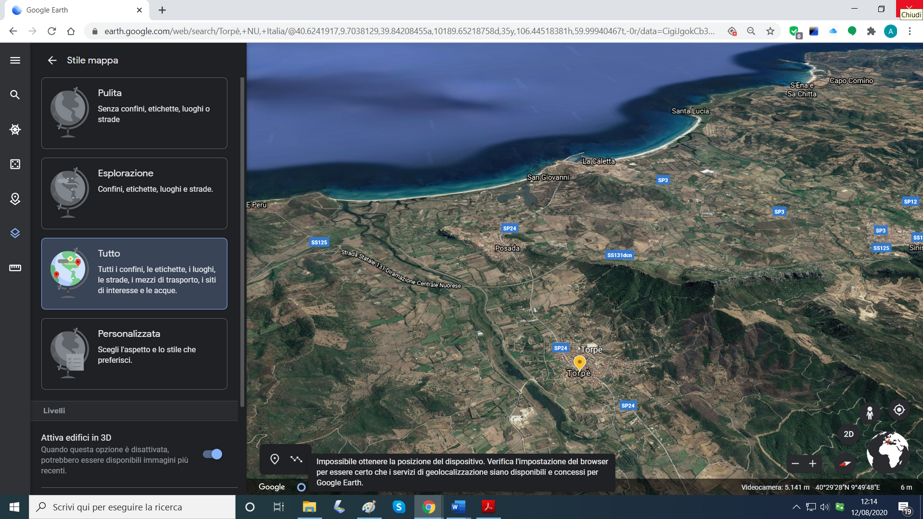
Task: Click the browser address bar
Action: pyautogui.click(x=409, y=31)
